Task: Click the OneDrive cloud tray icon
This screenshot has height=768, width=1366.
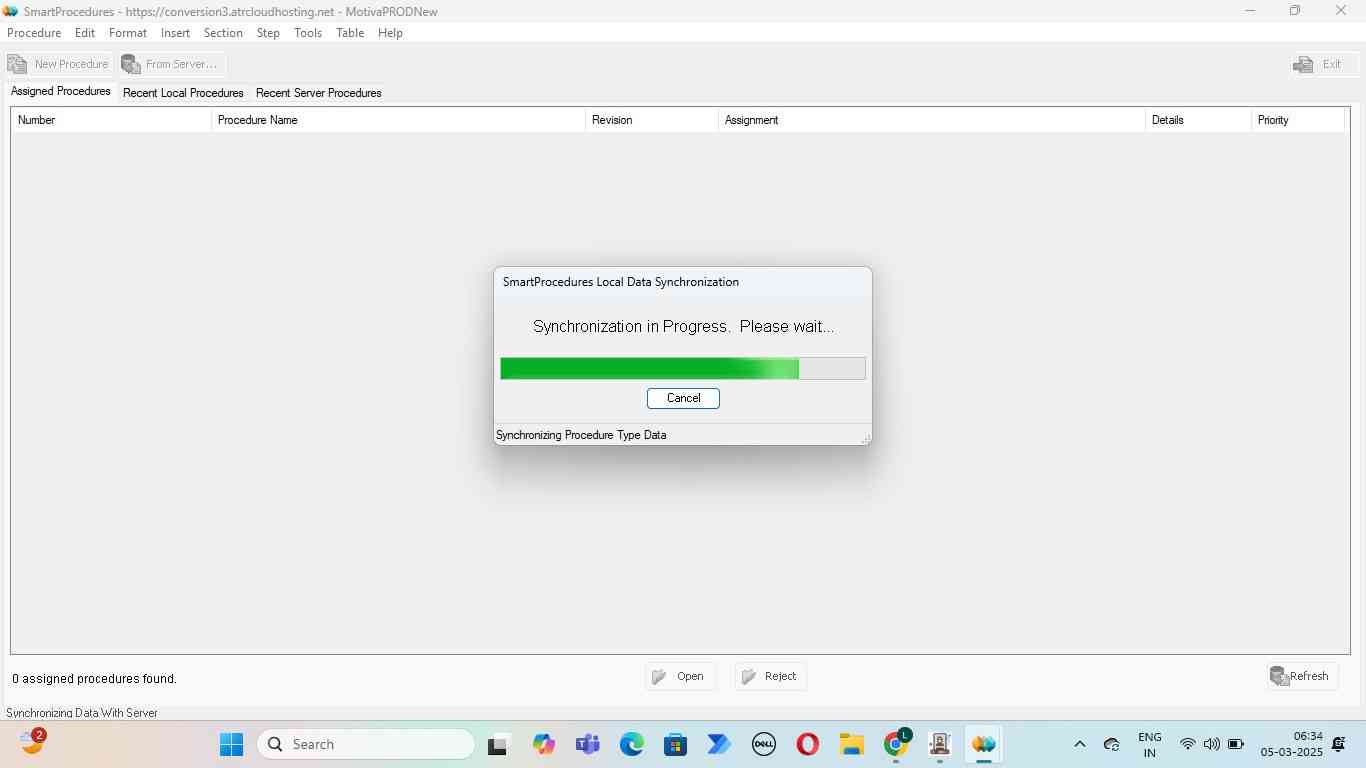Action: coord(1111,744)
